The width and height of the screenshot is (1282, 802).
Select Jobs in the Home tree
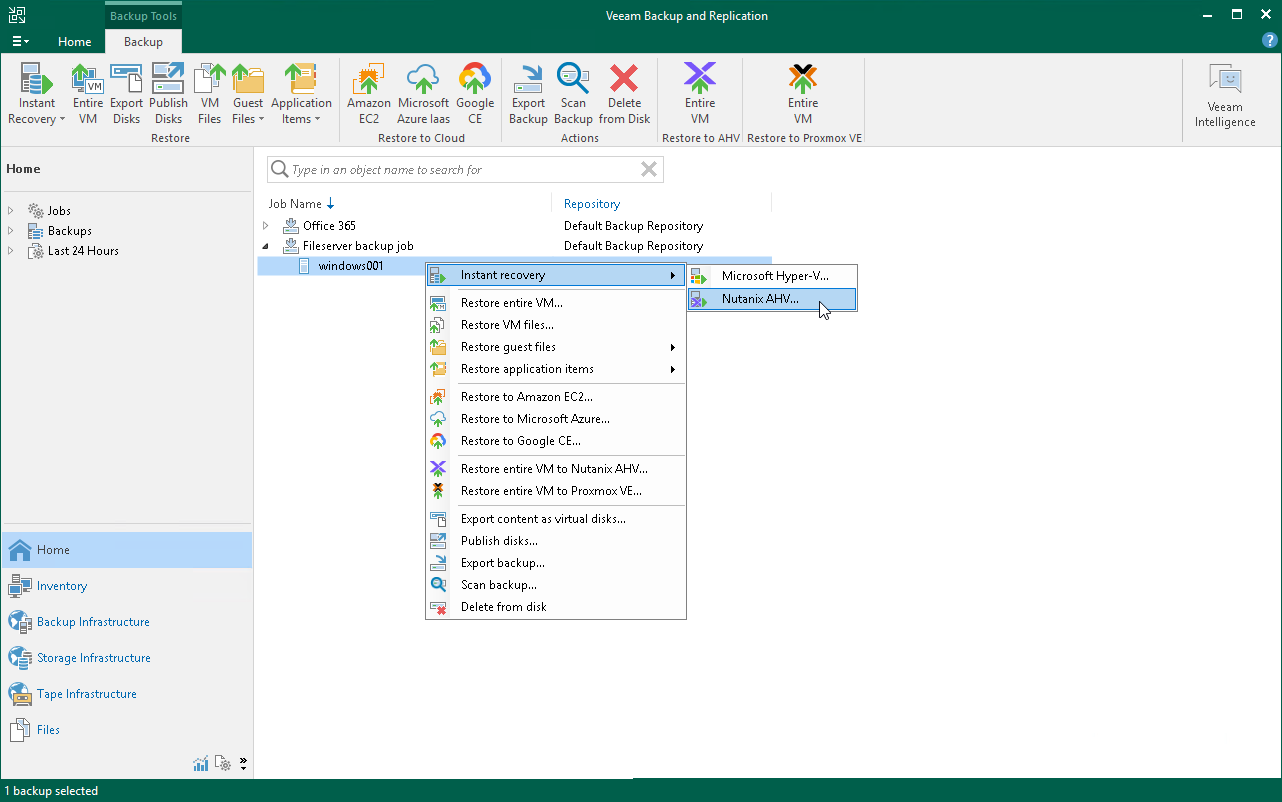point(59,211)
